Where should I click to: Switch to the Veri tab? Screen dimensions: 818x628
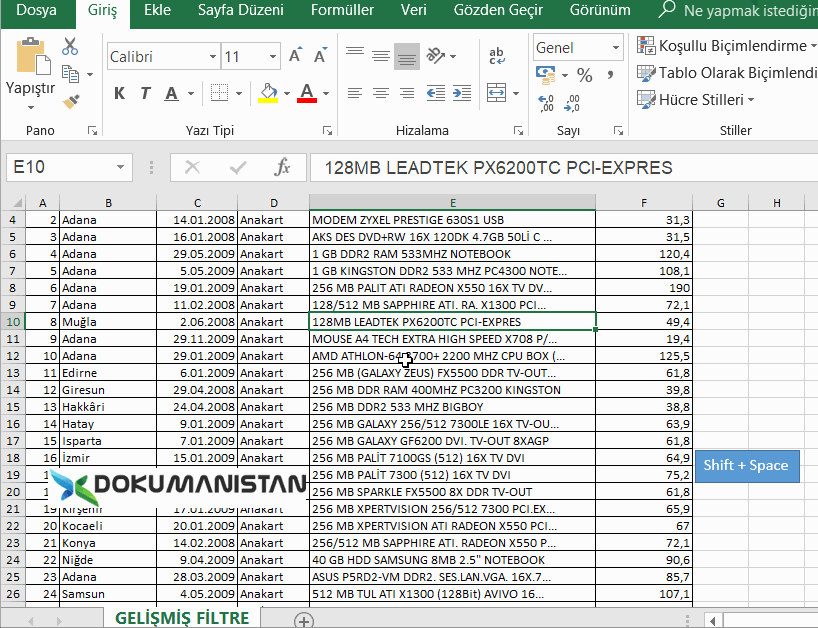click(x=414, y=10)
